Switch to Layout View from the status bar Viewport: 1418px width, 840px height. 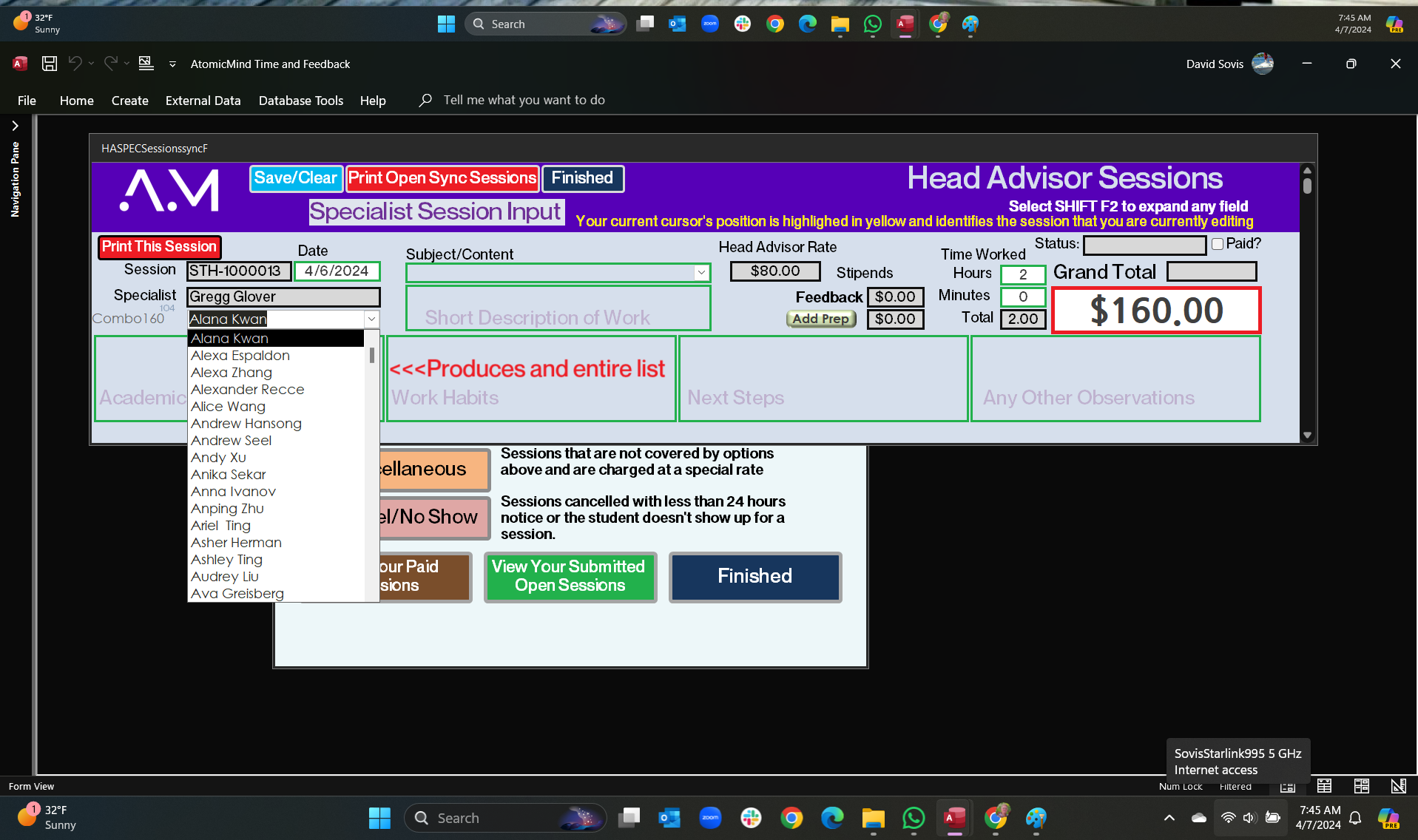(x=1361, y=786)
